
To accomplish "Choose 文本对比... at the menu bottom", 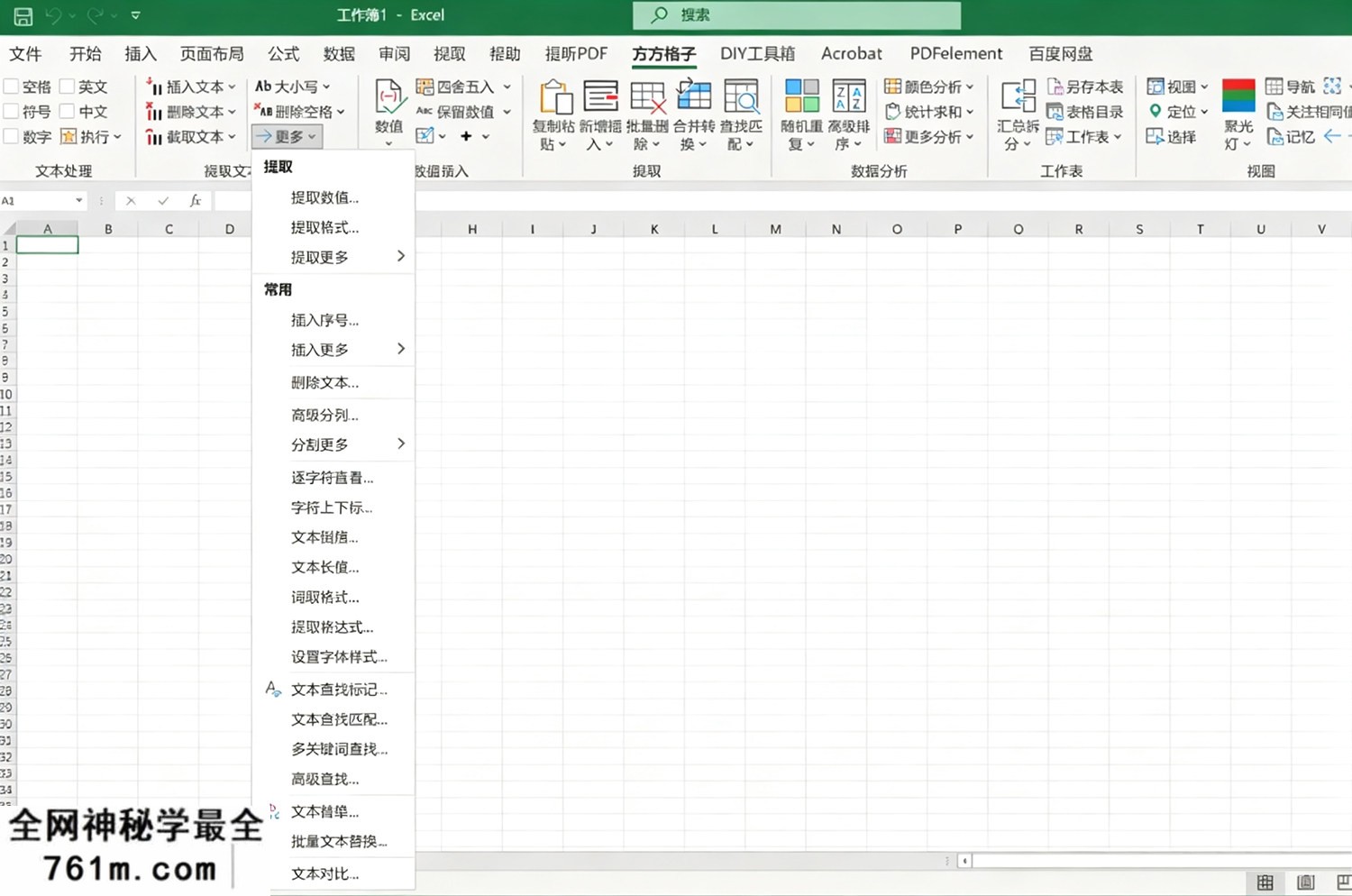I will pyautogui.click(x=333, y=873).
